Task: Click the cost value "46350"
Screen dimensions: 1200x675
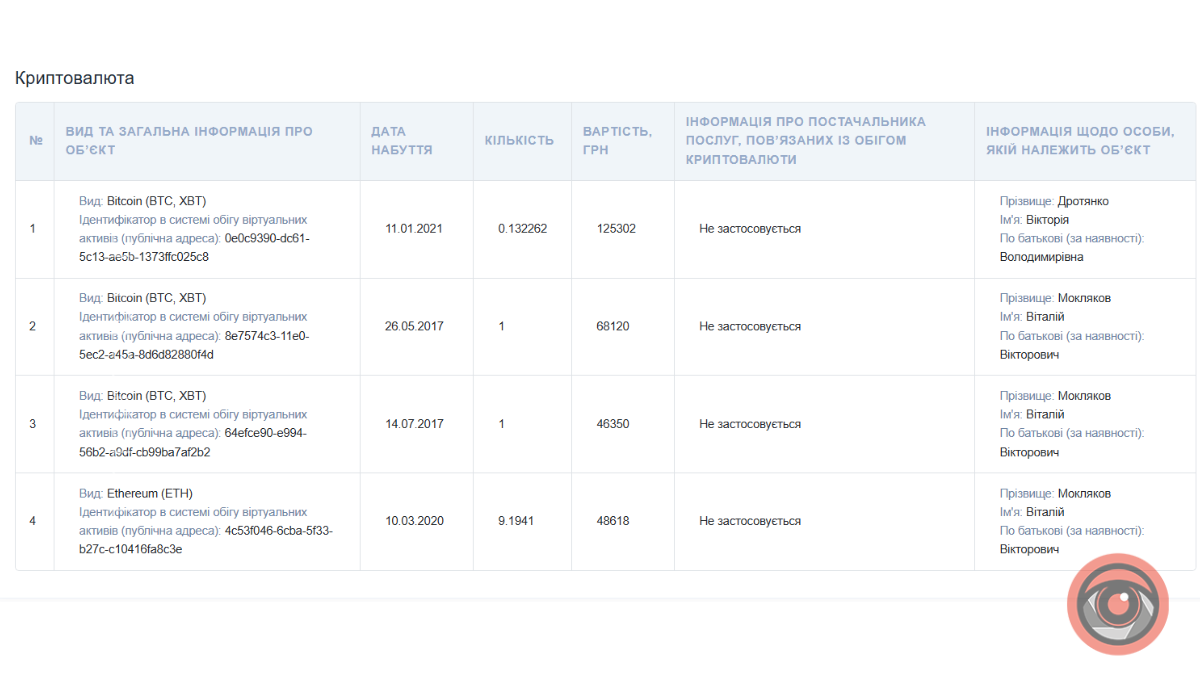Action: click(613, 424)
